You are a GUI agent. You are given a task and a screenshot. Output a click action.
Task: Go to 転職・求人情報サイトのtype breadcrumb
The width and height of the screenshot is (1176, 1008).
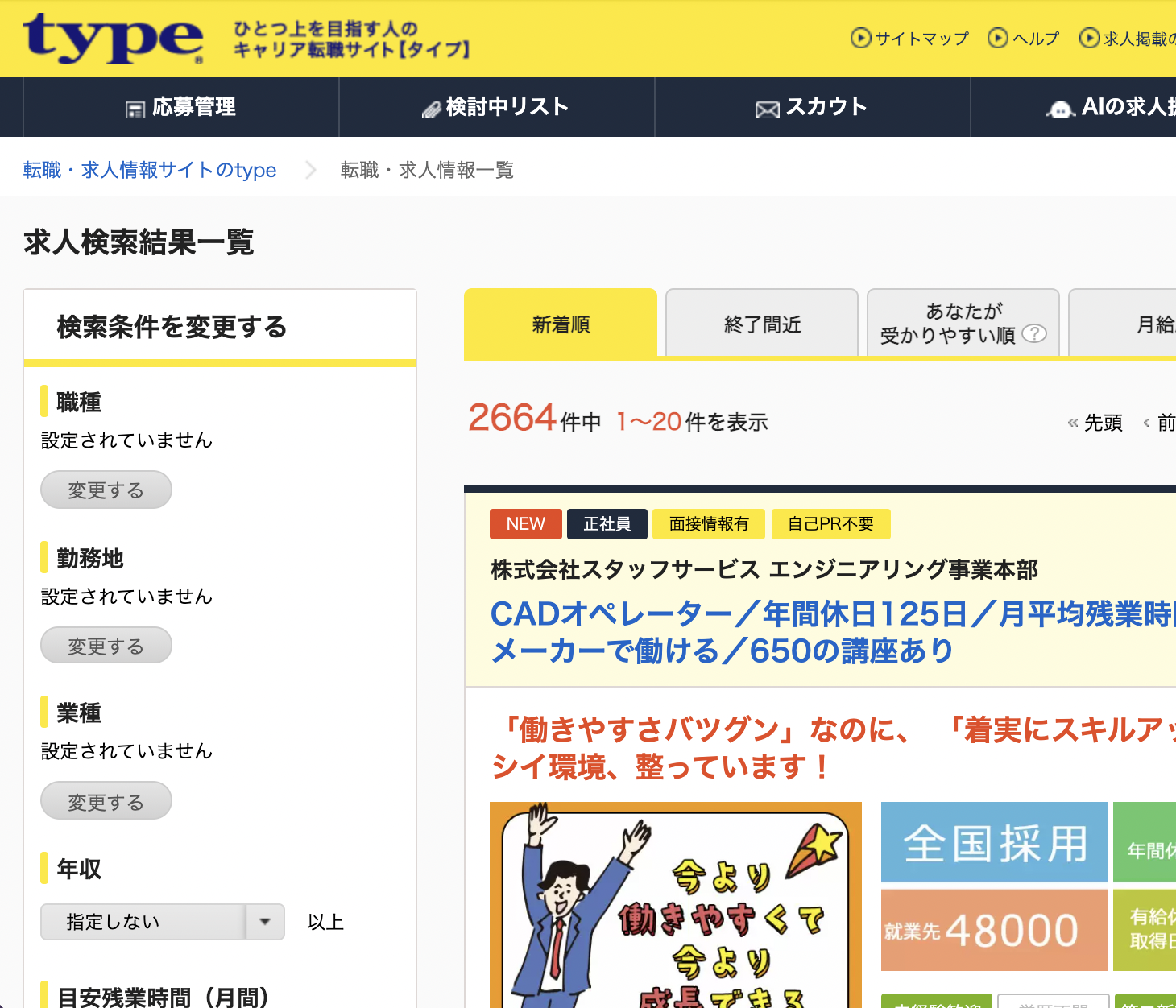(150, 170)
